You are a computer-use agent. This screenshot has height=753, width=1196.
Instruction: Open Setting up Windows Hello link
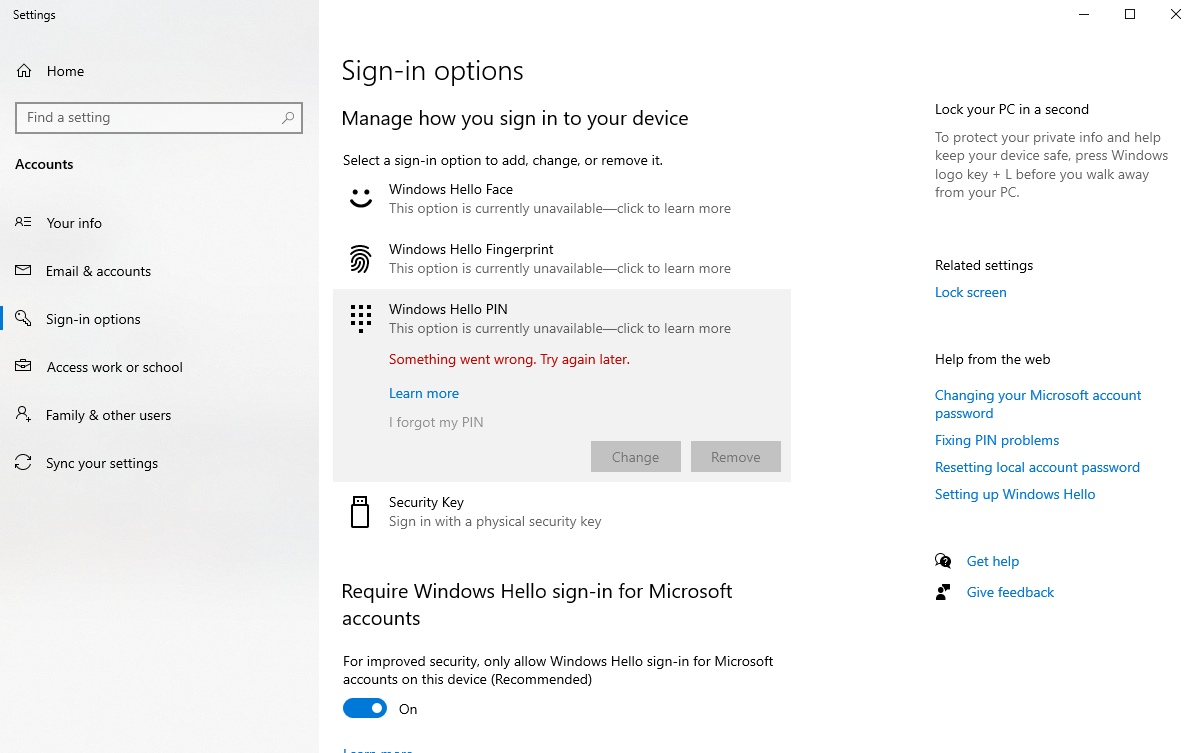click(x=1015, y=494)
